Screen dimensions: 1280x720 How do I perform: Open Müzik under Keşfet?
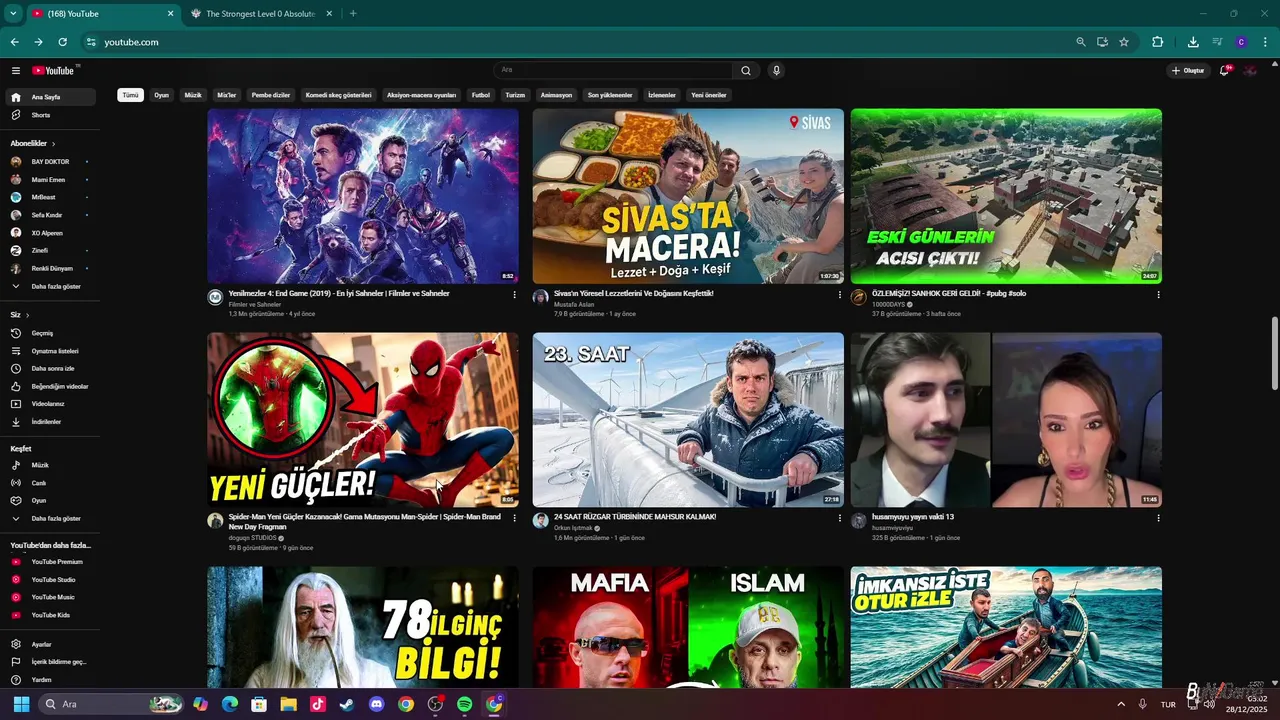coord(52,465)
